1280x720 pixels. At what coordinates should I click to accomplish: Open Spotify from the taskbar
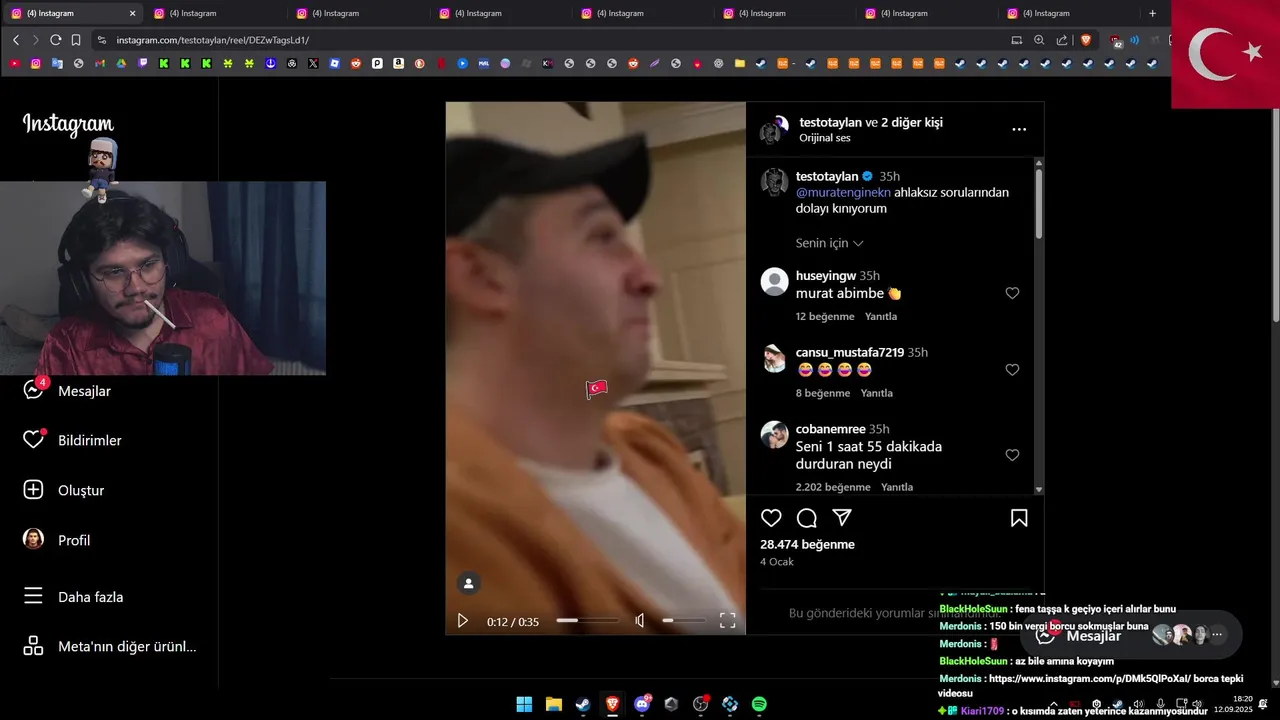point(759,704)
